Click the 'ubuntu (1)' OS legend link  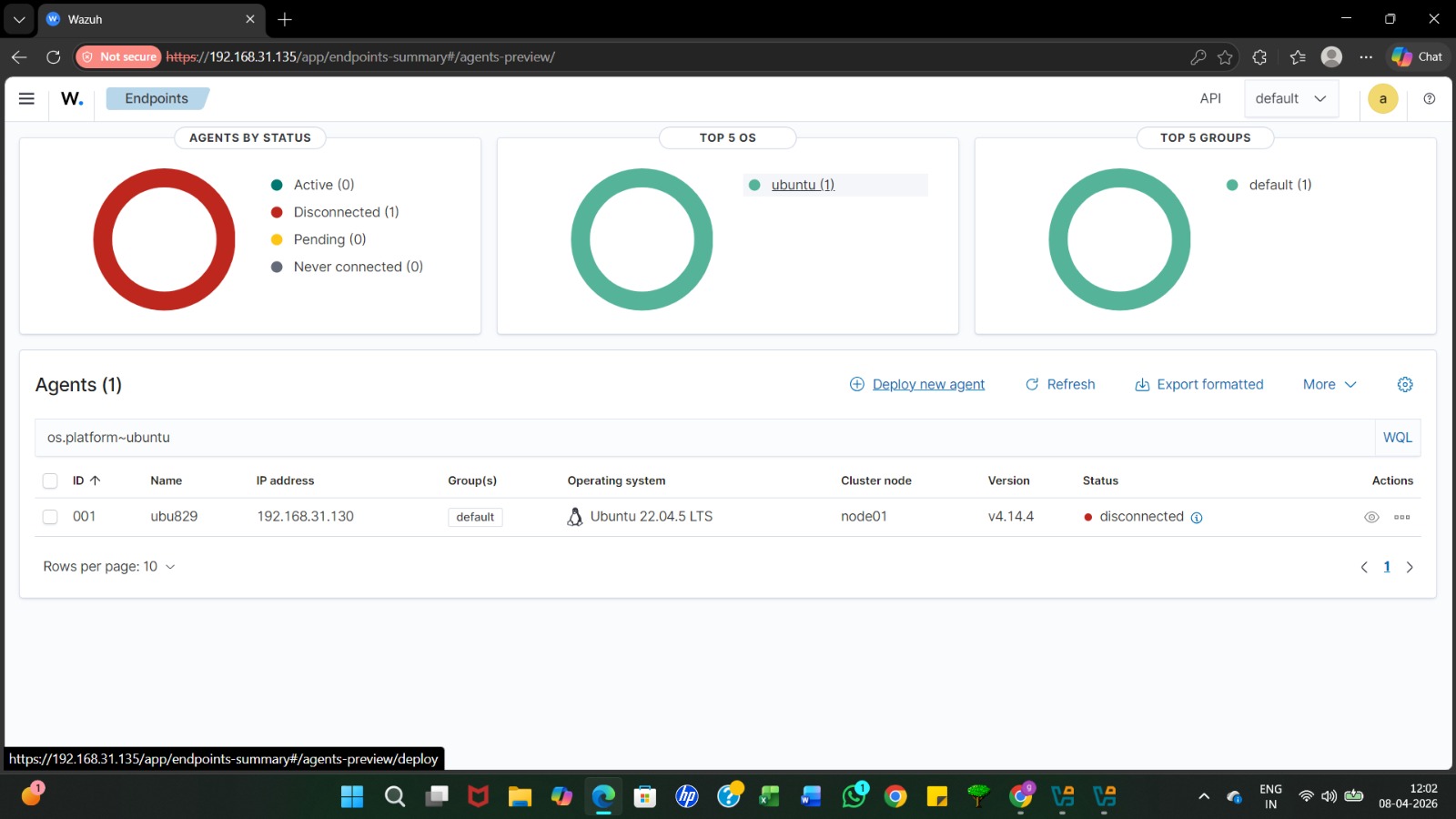click(803, 185)
